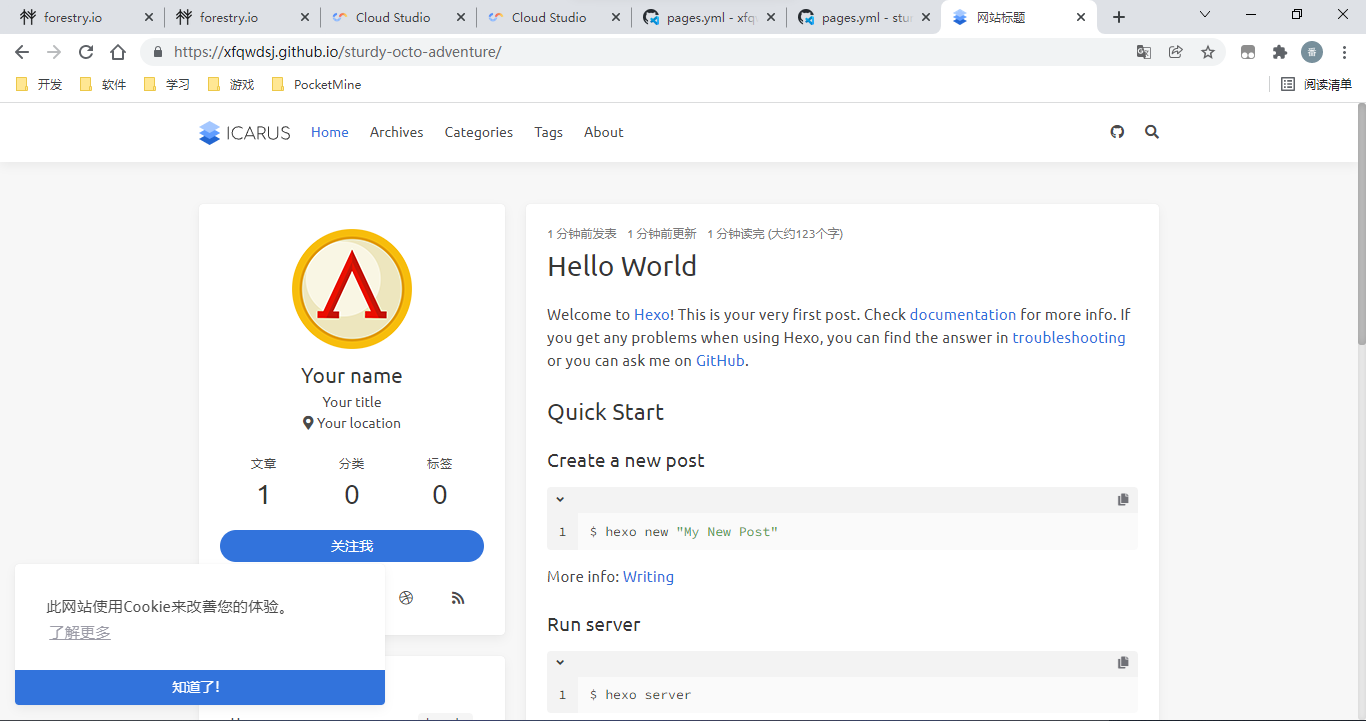Bookmark this page with the star icon

click(1208, 52)
